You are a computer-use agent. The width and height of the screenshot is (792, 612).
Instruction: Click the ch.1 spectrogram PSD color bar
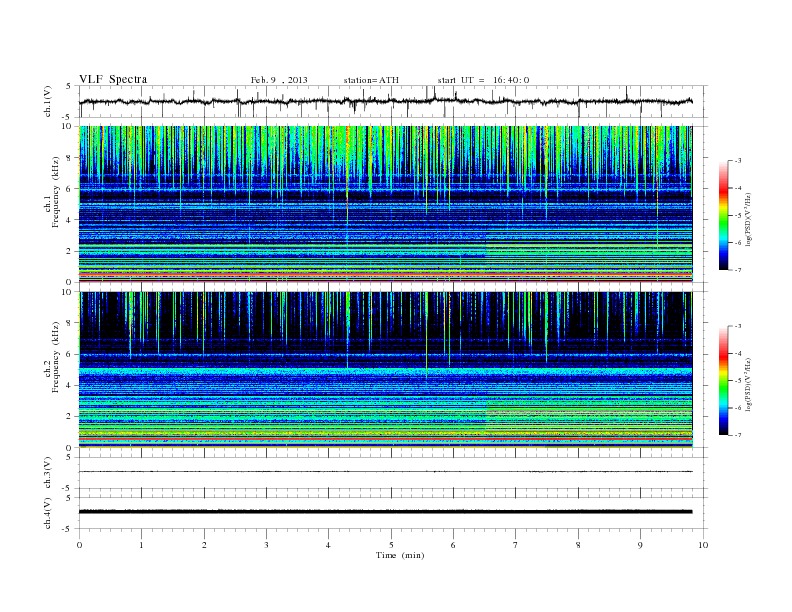click(724, 216)
